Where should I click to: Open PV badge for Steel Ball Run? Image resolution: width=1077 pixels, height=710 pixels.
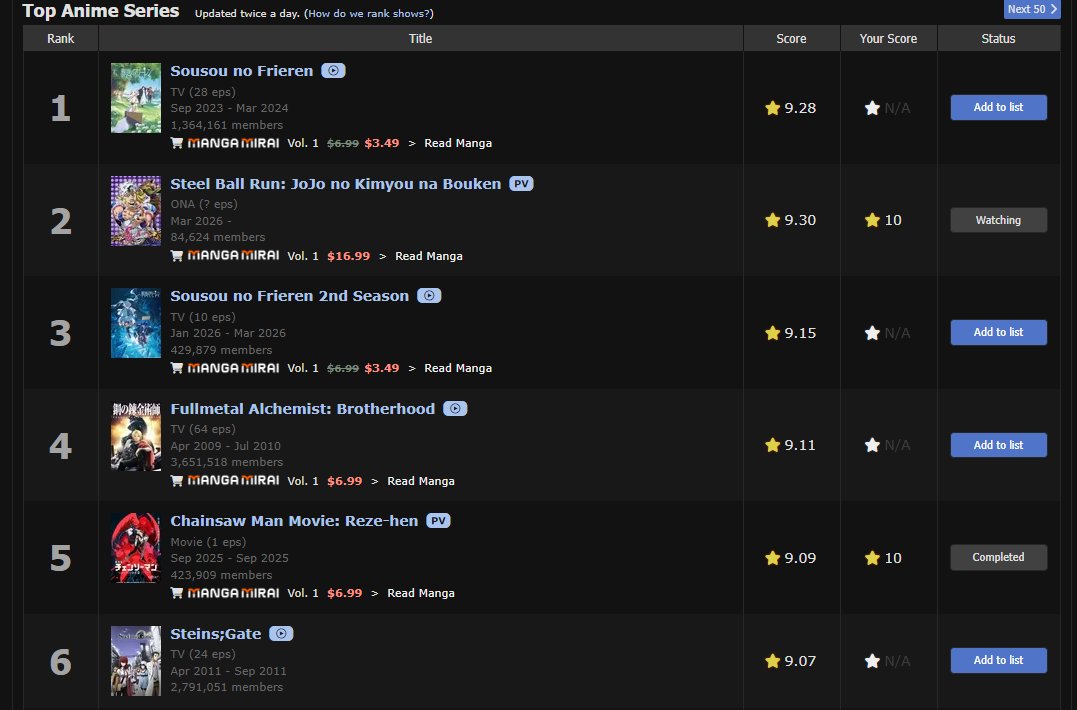(x=521, y=184)
